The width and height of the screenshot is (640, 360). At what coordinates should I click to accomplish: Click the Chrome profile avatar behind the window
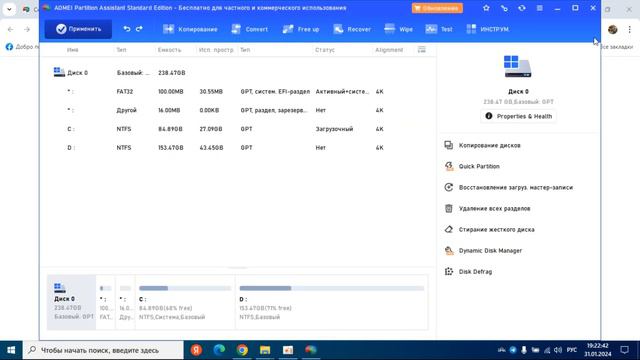point(612,29)
